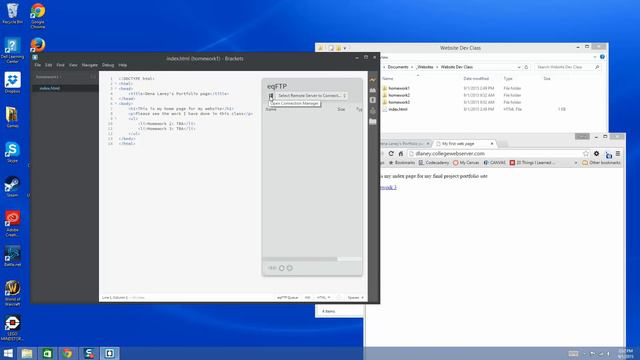Open Dropbox desktop icon
The height and width of the screenshot is (360, 640).
point(13,83)
